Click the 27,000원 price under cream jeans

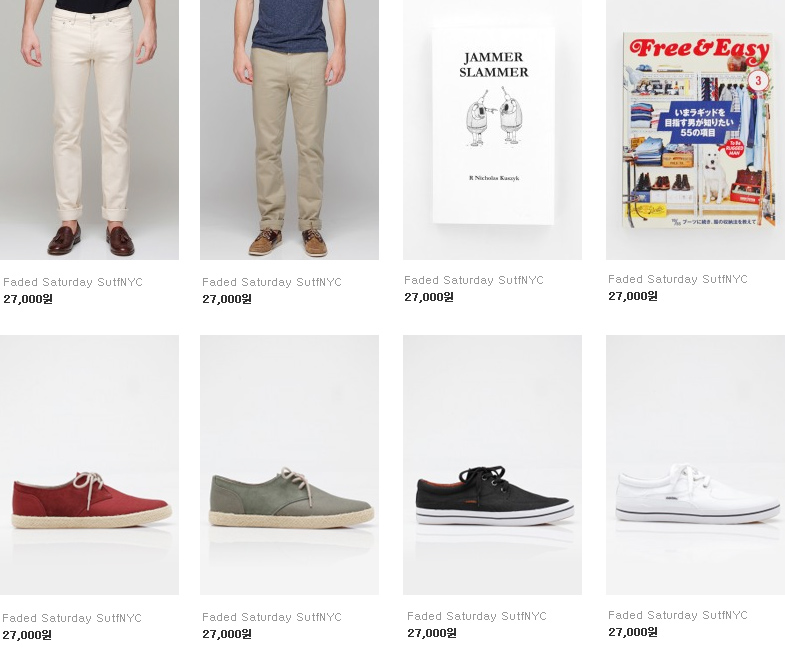coord(28,299)
